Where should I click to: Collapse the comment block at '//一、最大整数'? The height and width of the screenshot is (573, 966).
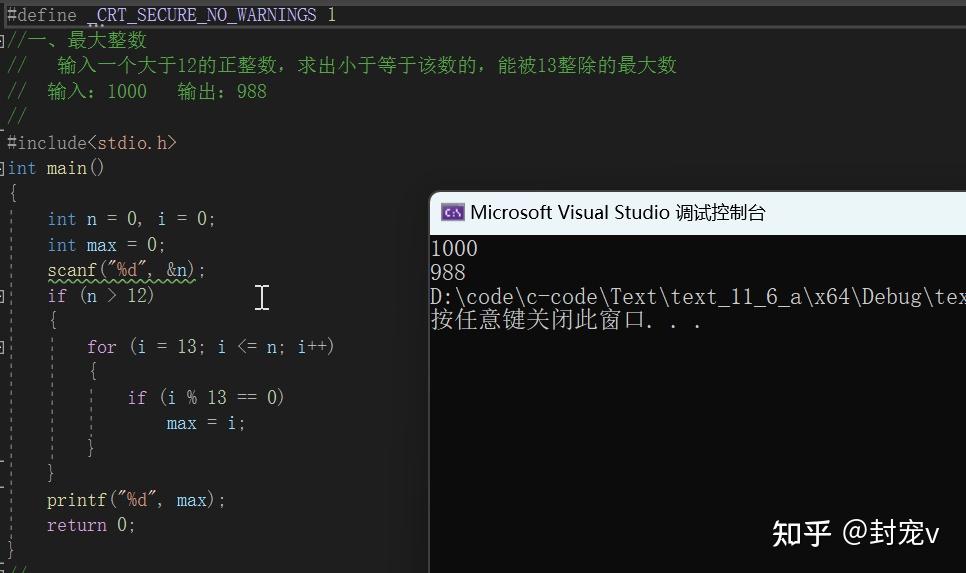click(x=2, y=41)
